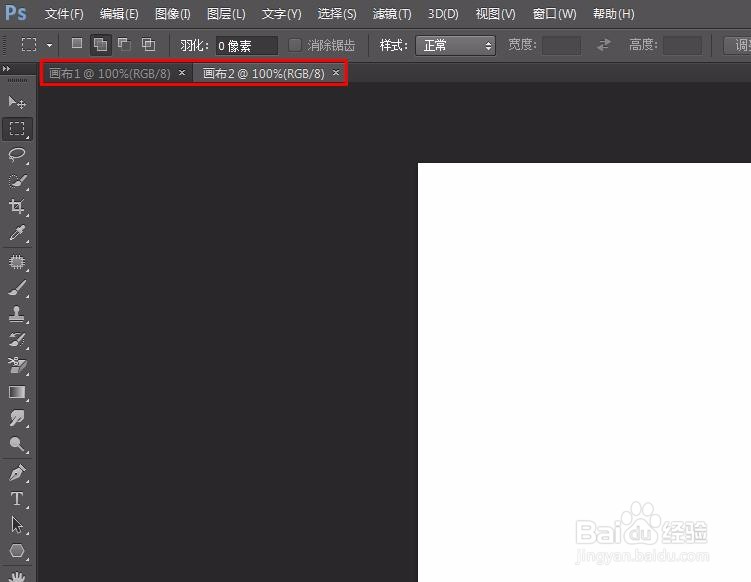Select the Rectangular Marquee tool in toolbox
Viewport: 751px width, 582px height.
(17, 128)
